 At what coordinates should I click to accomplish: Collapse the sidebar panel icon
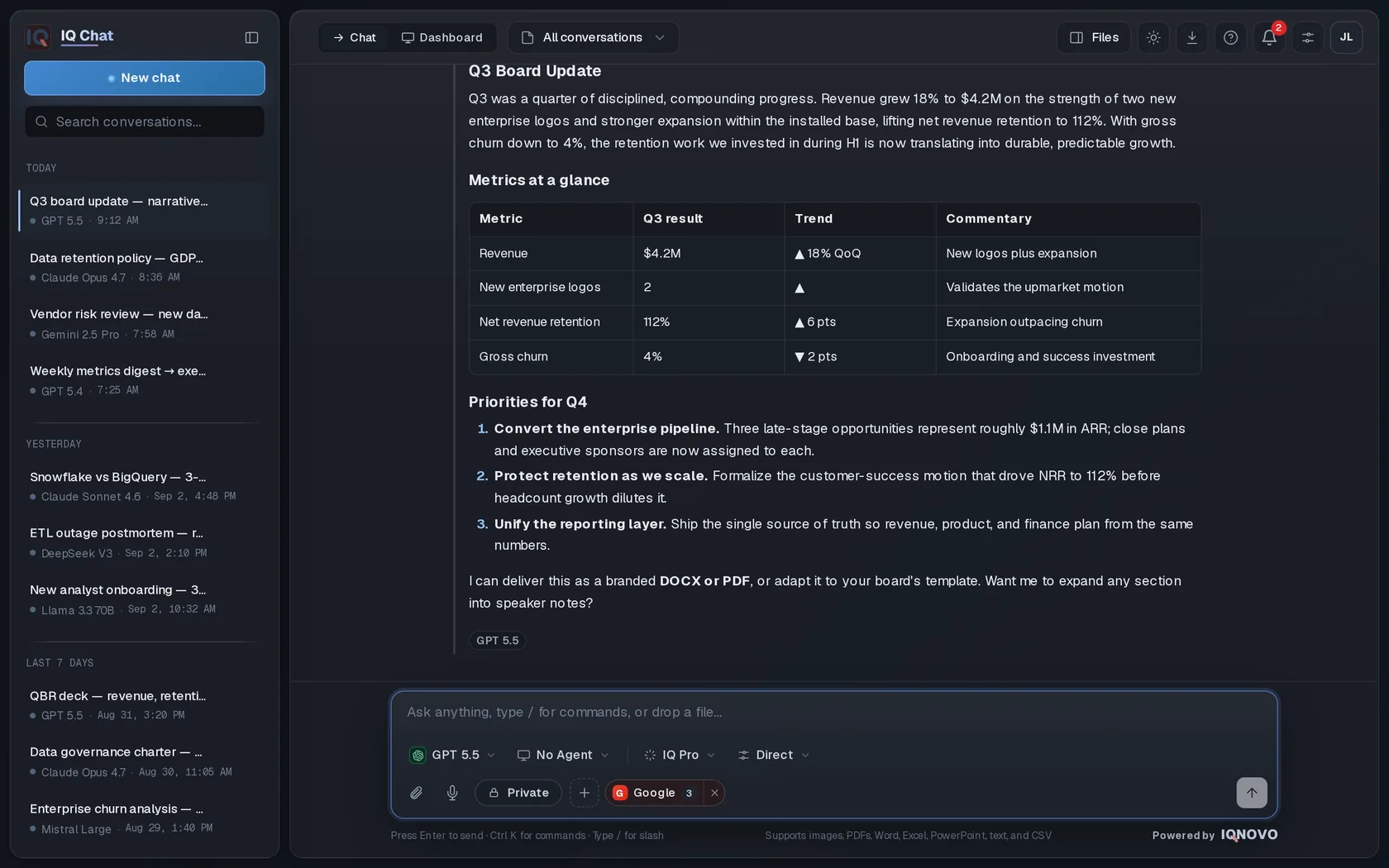coord(251,37)
